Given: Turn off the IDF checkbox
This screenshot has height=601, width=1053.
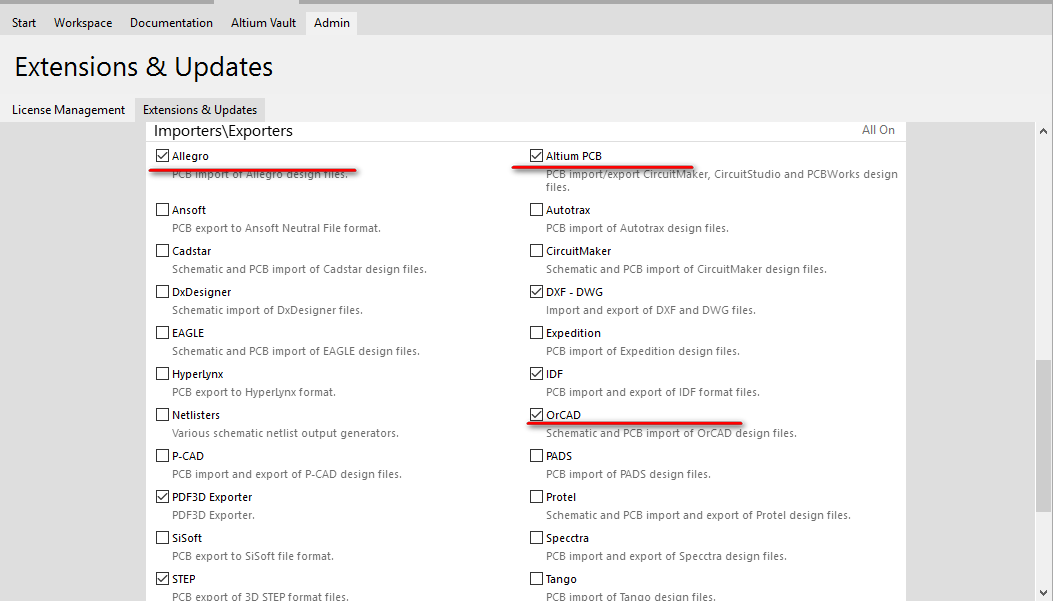Looking at the screenshot, I should (x=537, y=374).
